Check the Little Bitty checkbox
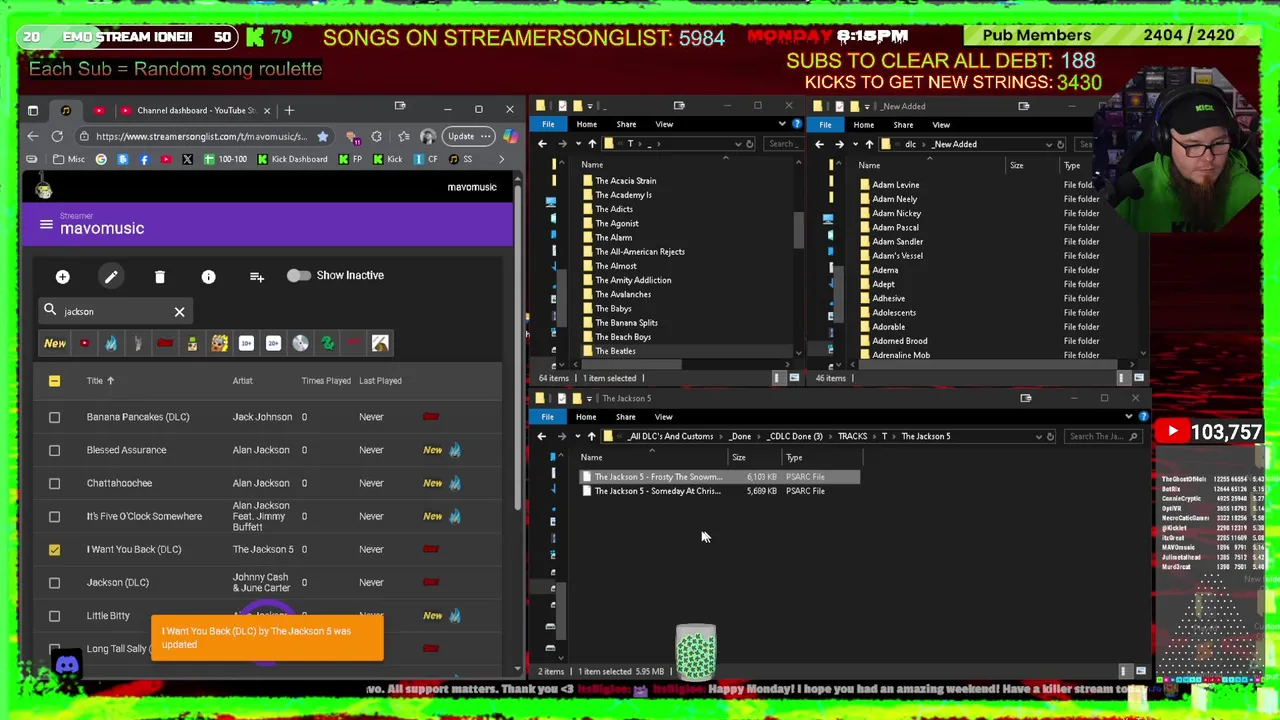The height and width of the screenshot is (720, 1280). click(x=54, y=616)
